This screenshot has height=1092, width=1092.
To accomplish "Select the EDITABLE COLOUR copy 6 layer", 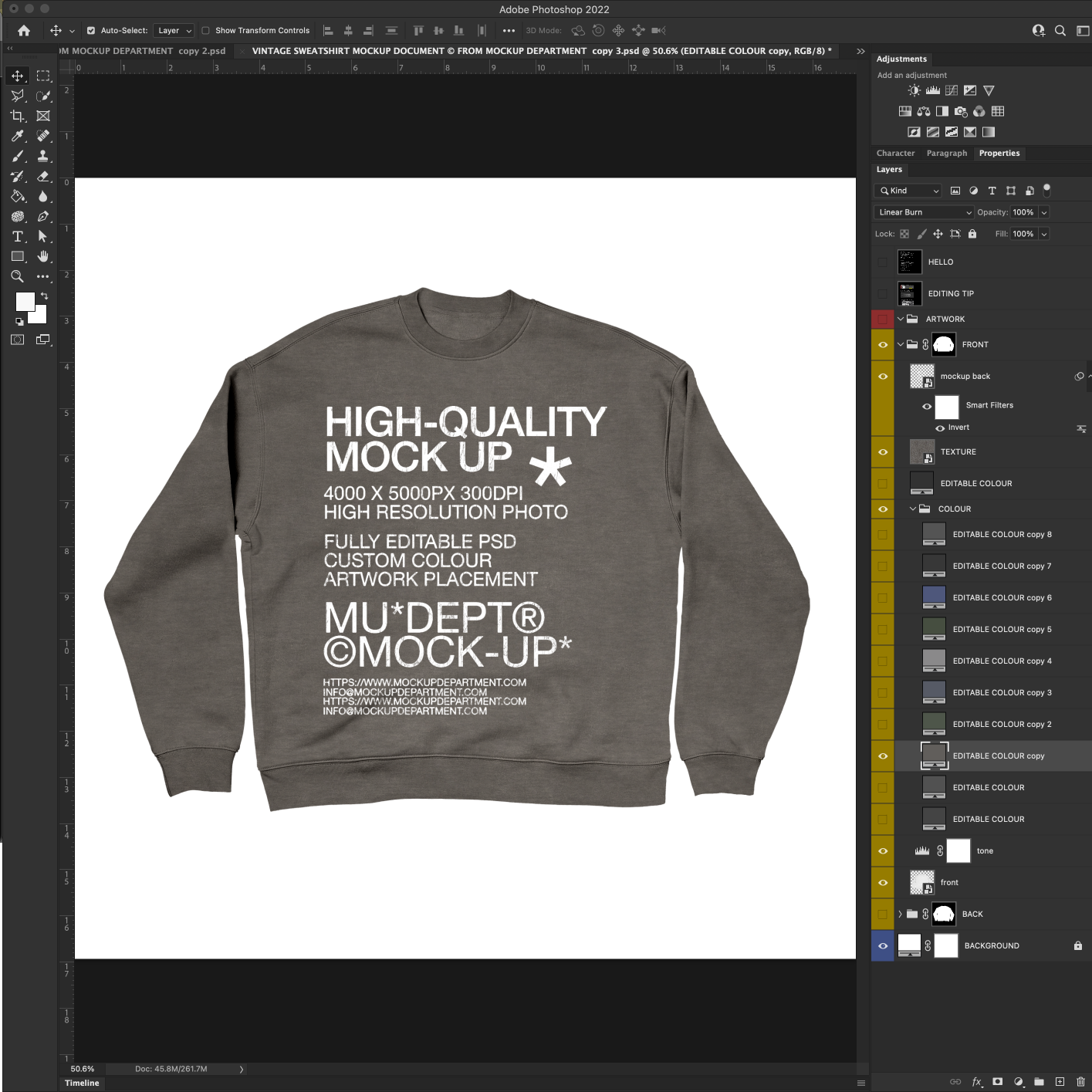I will coord(1002,598).
